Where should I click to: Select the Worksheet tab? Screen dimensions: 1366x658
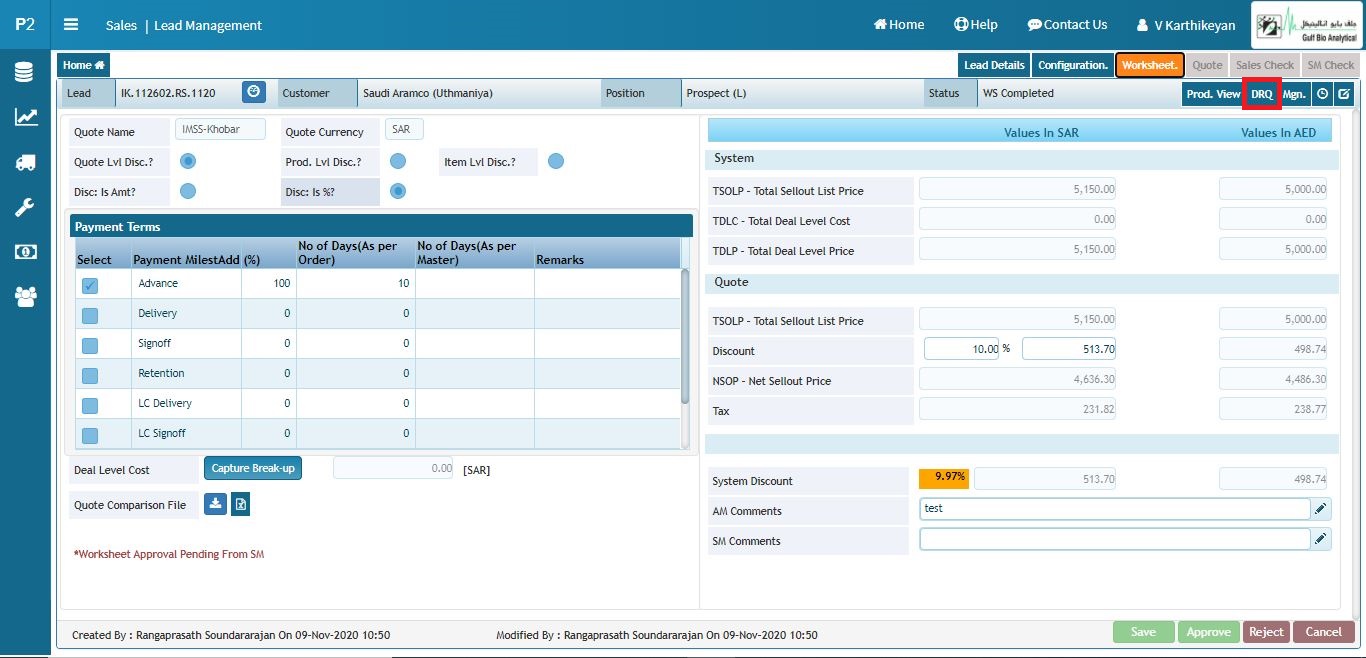coord(1150,65)
